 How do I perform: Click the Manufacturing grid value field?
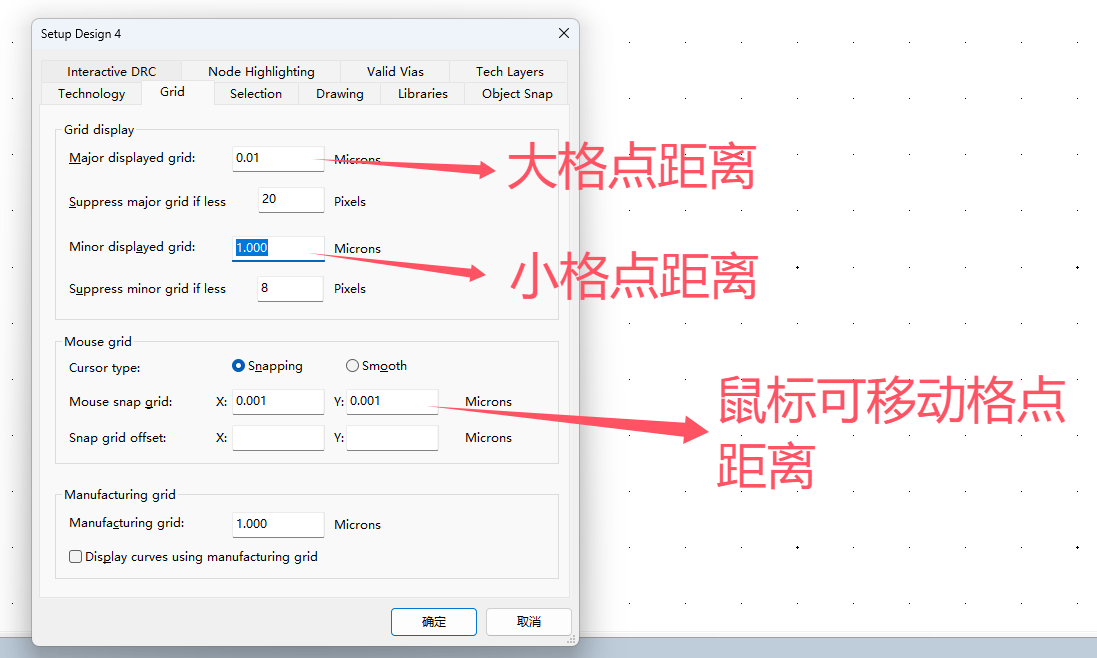tap(278, 524)
